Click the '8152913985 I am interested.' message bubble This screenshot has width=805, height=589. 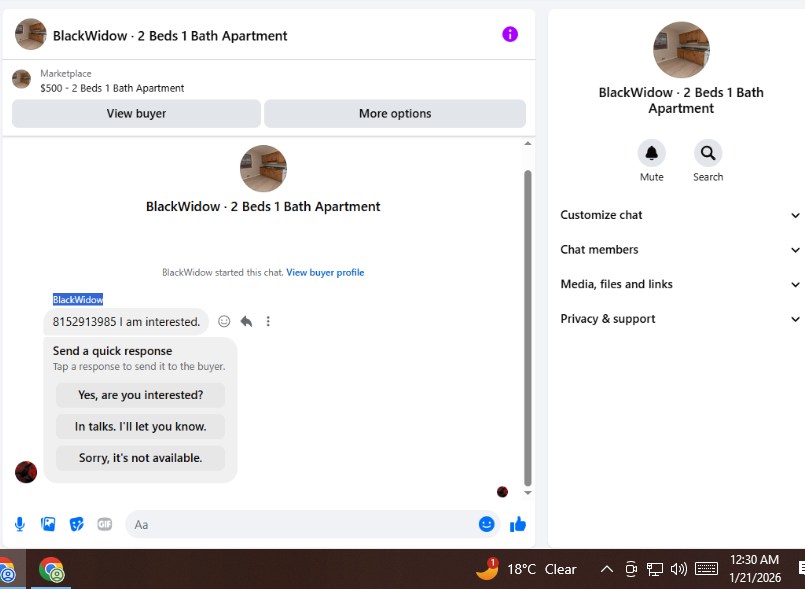pyautogui.click(x=126, y=321)
